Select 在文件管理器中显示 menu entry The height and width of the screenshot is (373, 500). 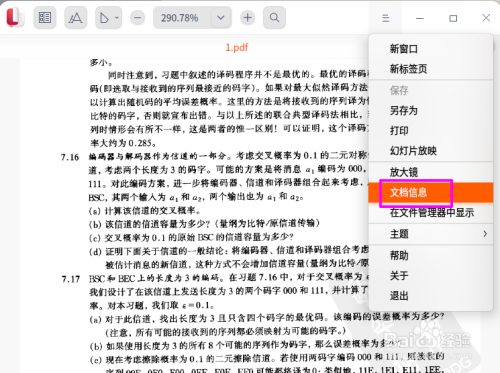point(431,212)
